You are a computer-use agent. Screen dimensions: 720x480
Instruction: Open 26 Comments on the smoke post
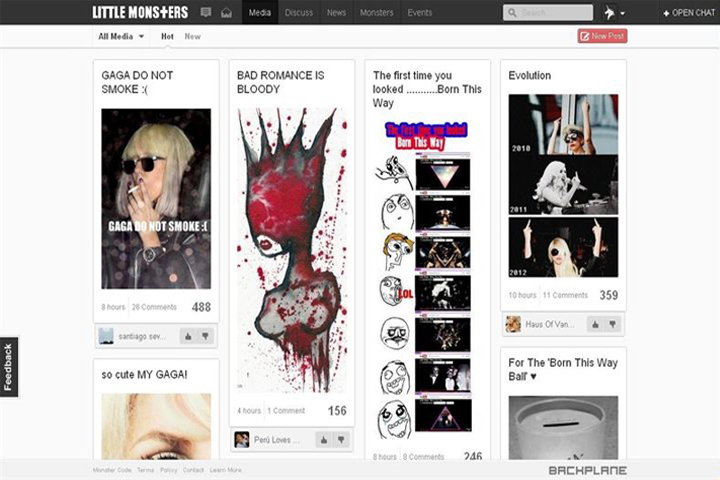154,307
